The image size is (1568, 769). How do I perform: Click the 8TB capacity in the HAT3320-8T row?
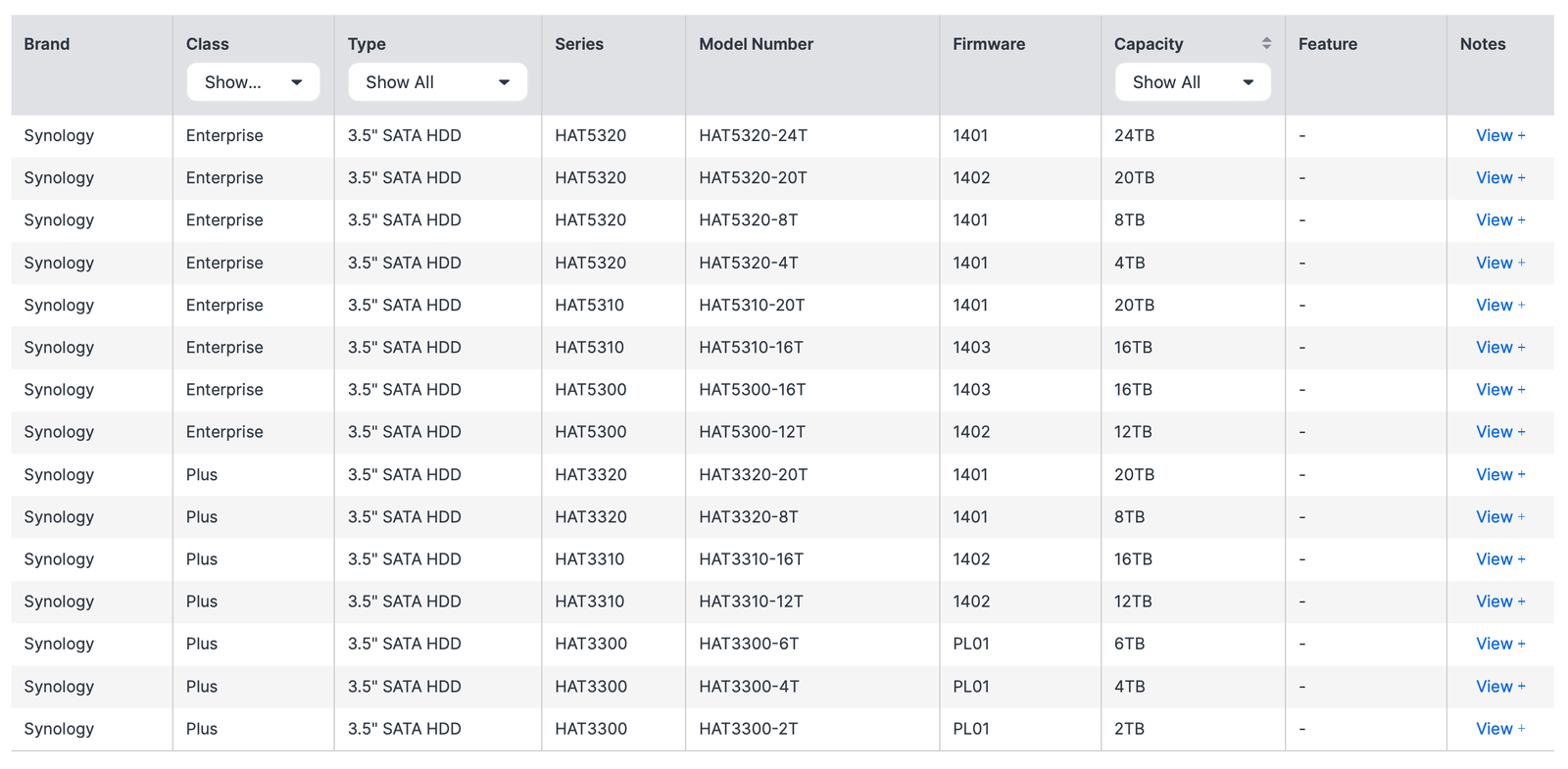pyautogui.click(x=1129, y=516)
